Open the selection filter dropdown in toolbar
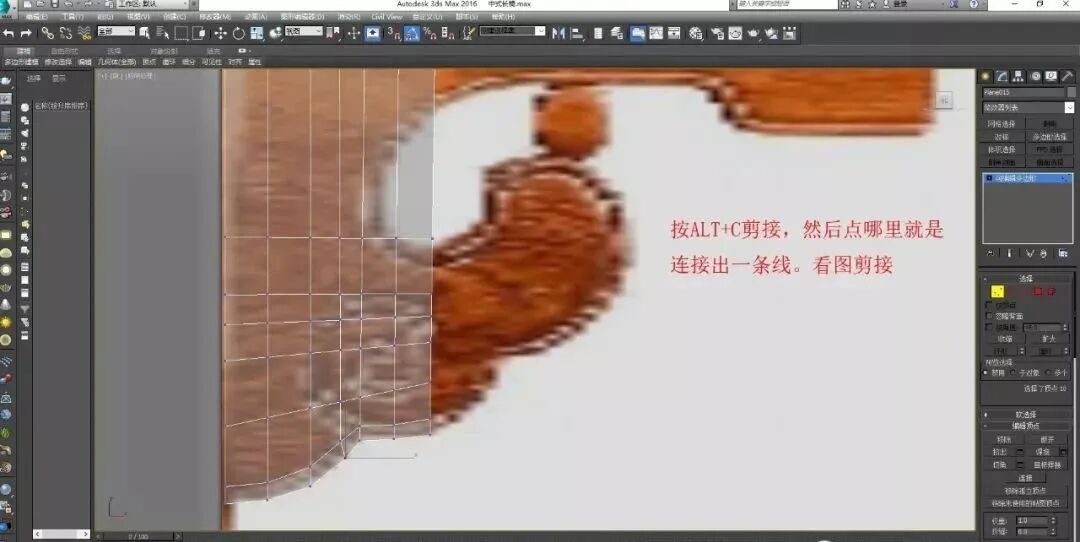The image size is (1080, 542). (116, 32)
